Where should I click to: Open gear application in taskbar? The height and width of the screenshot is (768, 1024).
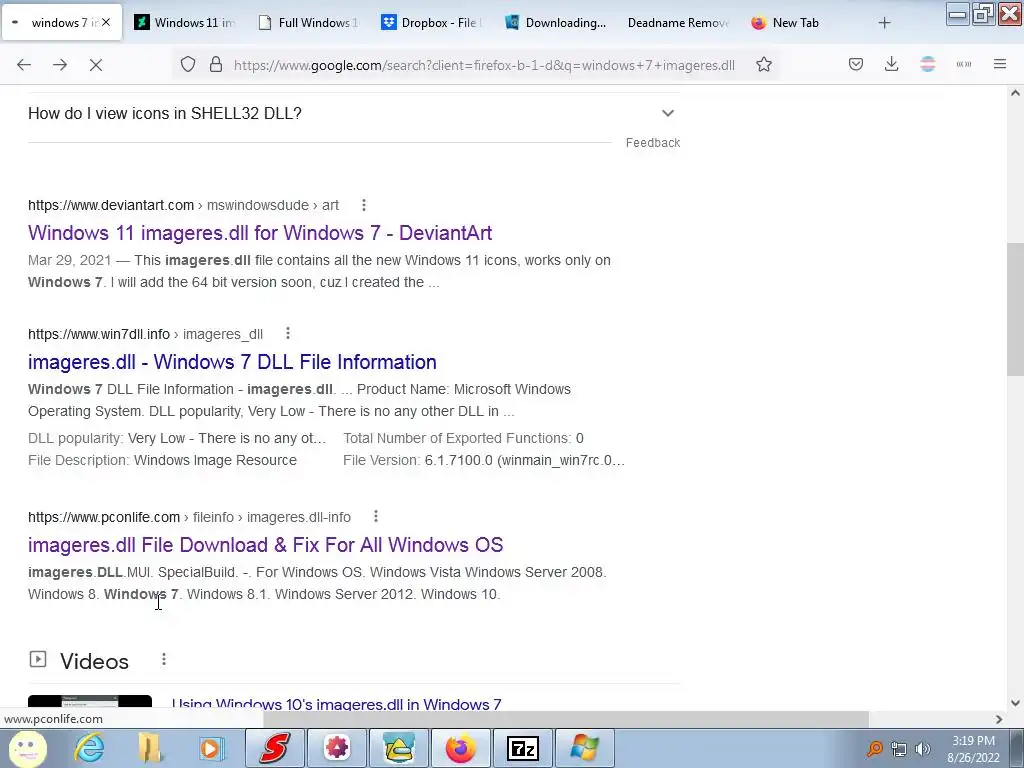point(337,748)
